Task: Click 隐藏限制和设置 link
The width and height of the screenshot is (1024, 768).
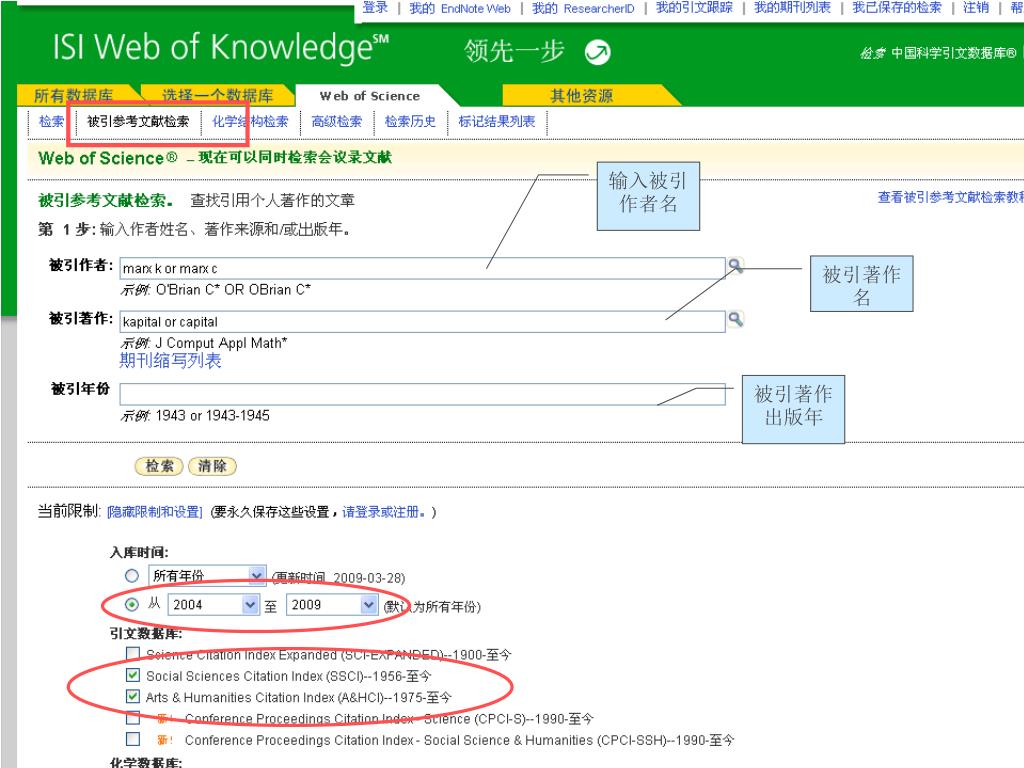Action: pos(155,512)
